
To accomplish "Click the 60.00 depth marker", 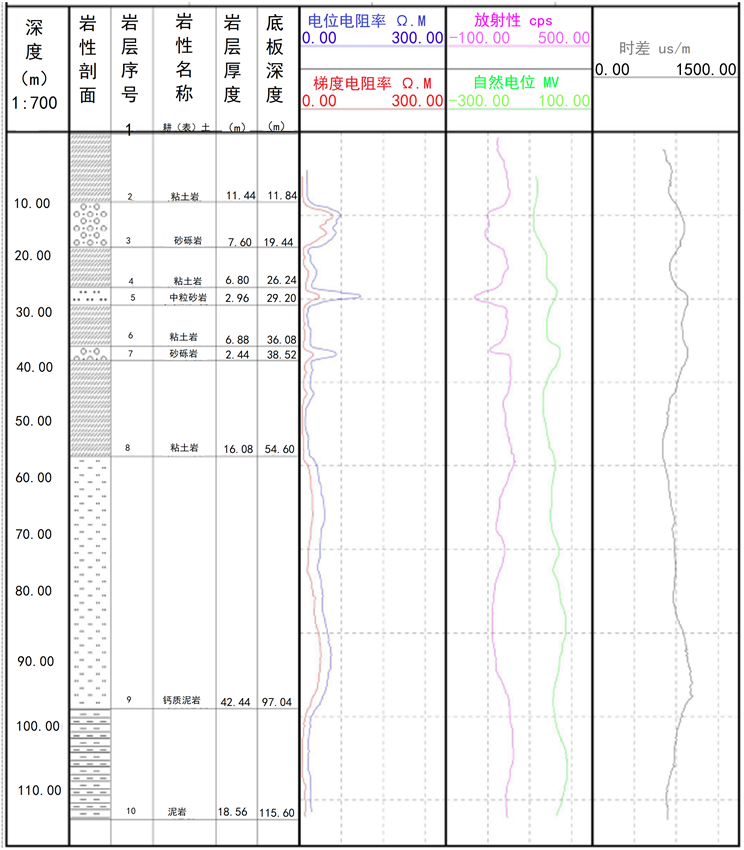I will tap(34, 478).
